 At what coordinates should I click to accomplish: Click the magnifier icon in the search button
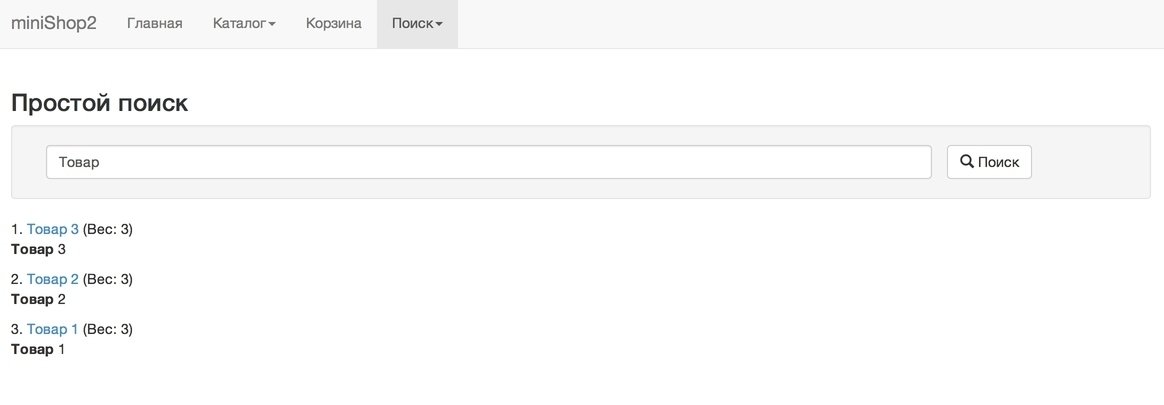click(967, 161)
